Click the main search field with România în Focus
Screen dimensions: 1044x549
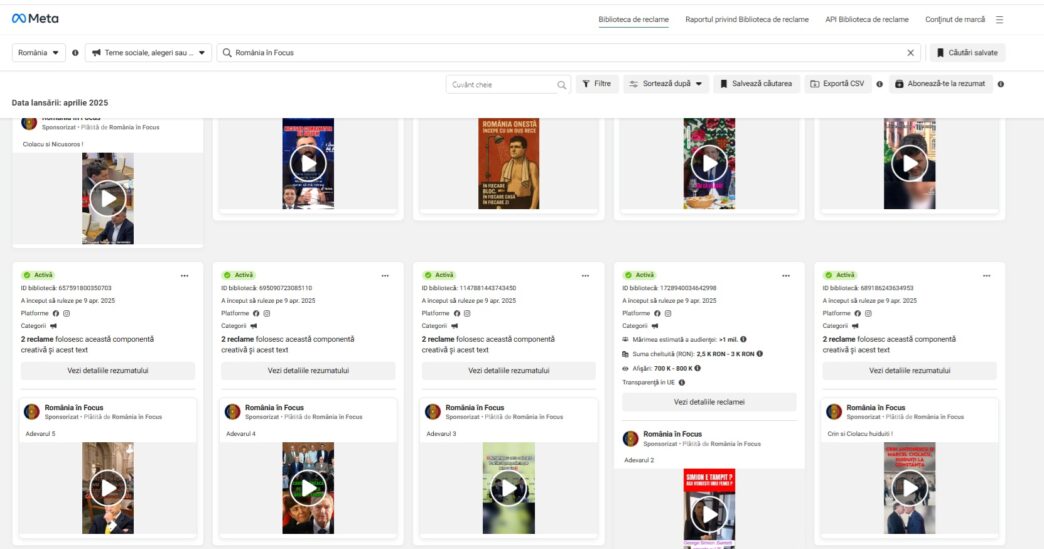tap(568, 53)
